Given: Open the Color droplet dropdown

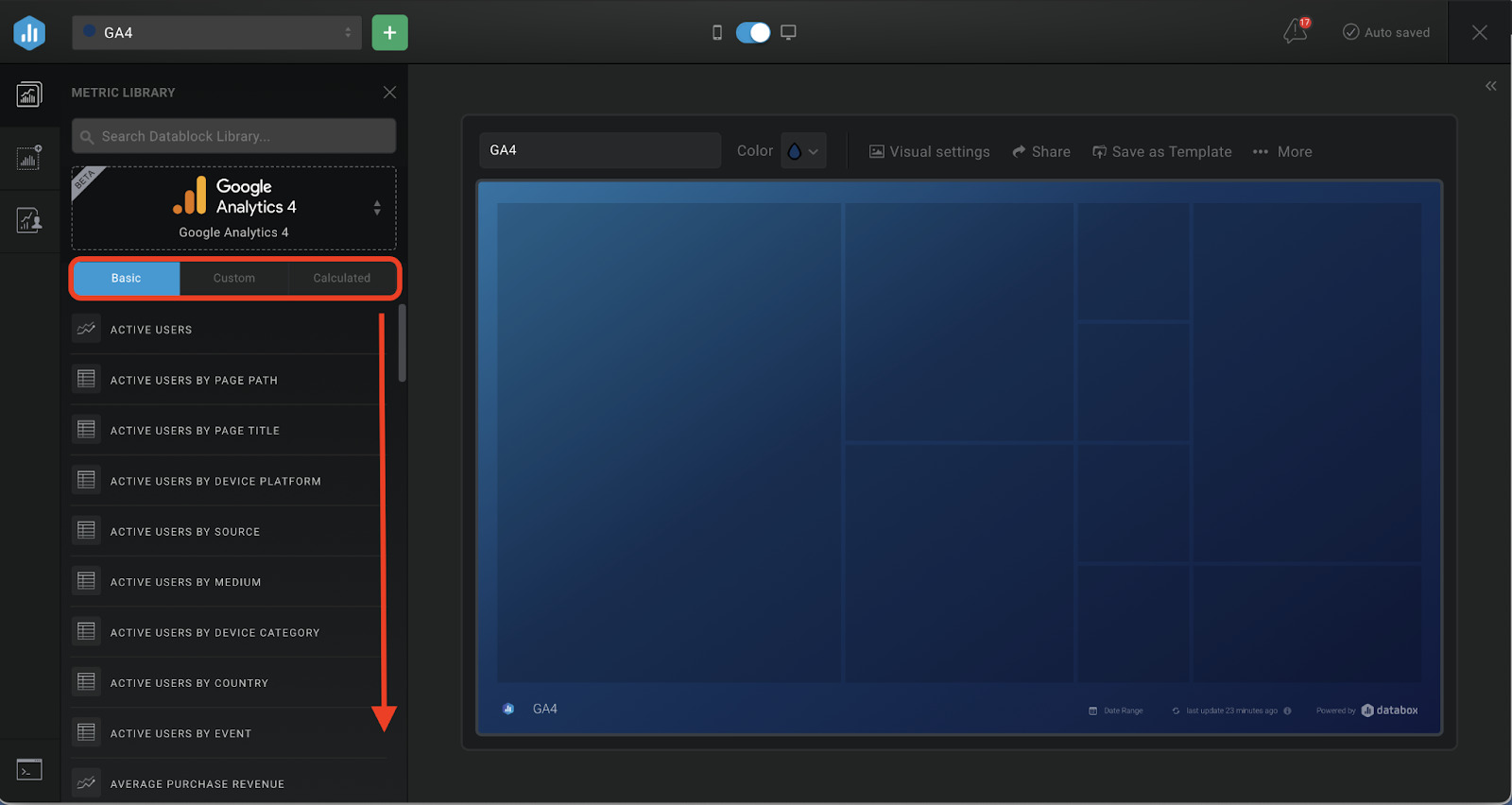Looking at the screenshot, I should pos(803,151).
